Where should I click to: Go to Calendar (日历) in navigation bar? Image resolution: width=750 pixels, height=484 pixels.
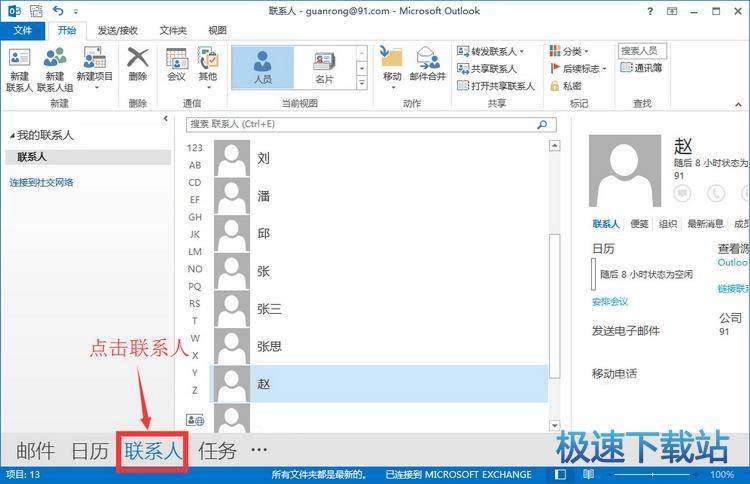[90, 451]
